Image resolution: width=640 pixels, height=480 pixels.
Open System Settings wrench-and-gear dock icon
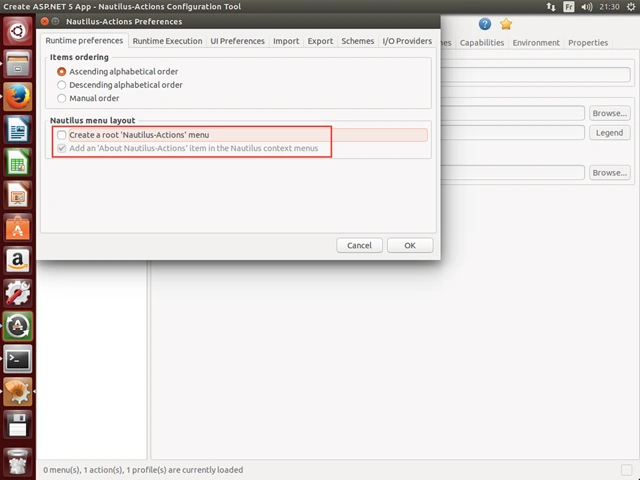point(18,293)
